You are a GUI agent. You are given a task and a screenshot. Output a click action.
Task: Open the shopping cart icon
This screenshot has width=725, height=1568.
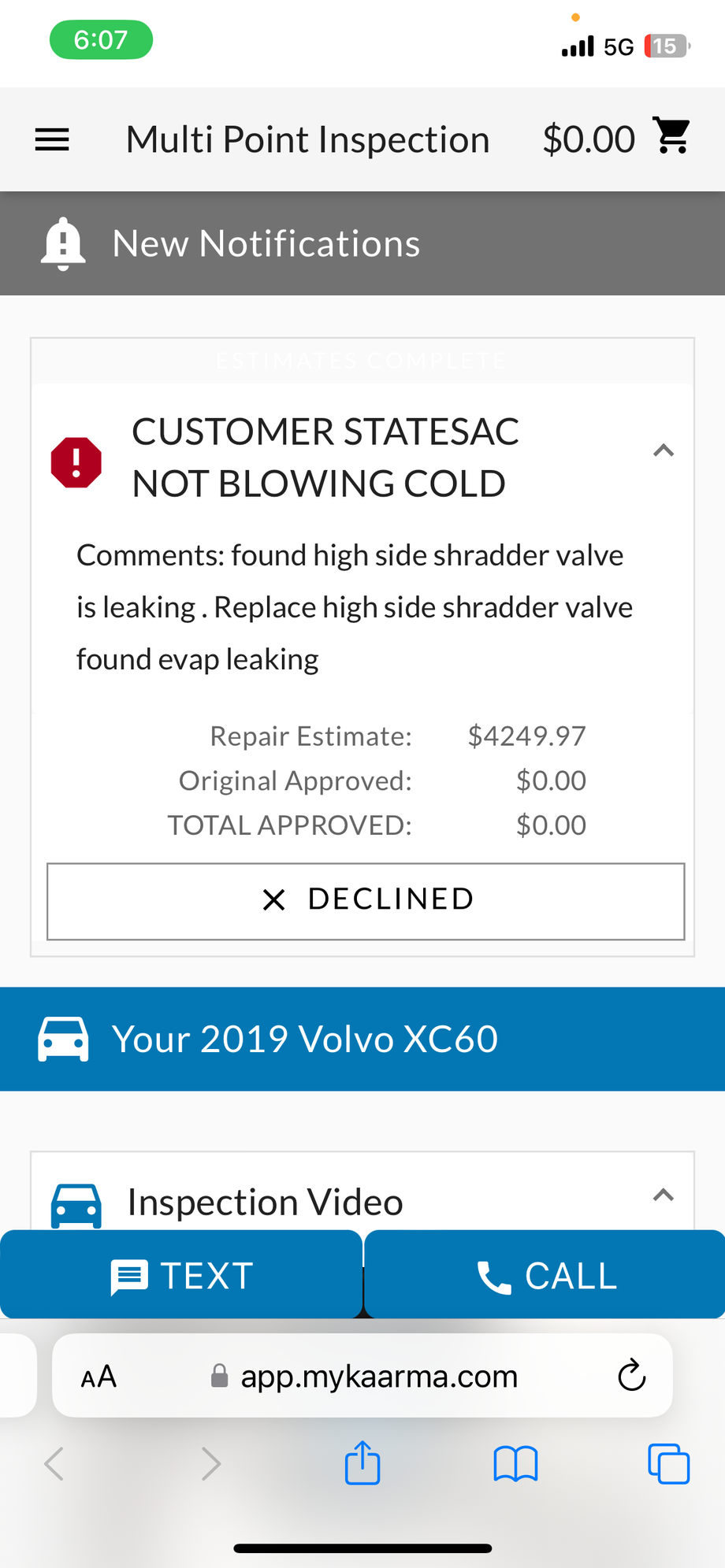coord(672,136)
